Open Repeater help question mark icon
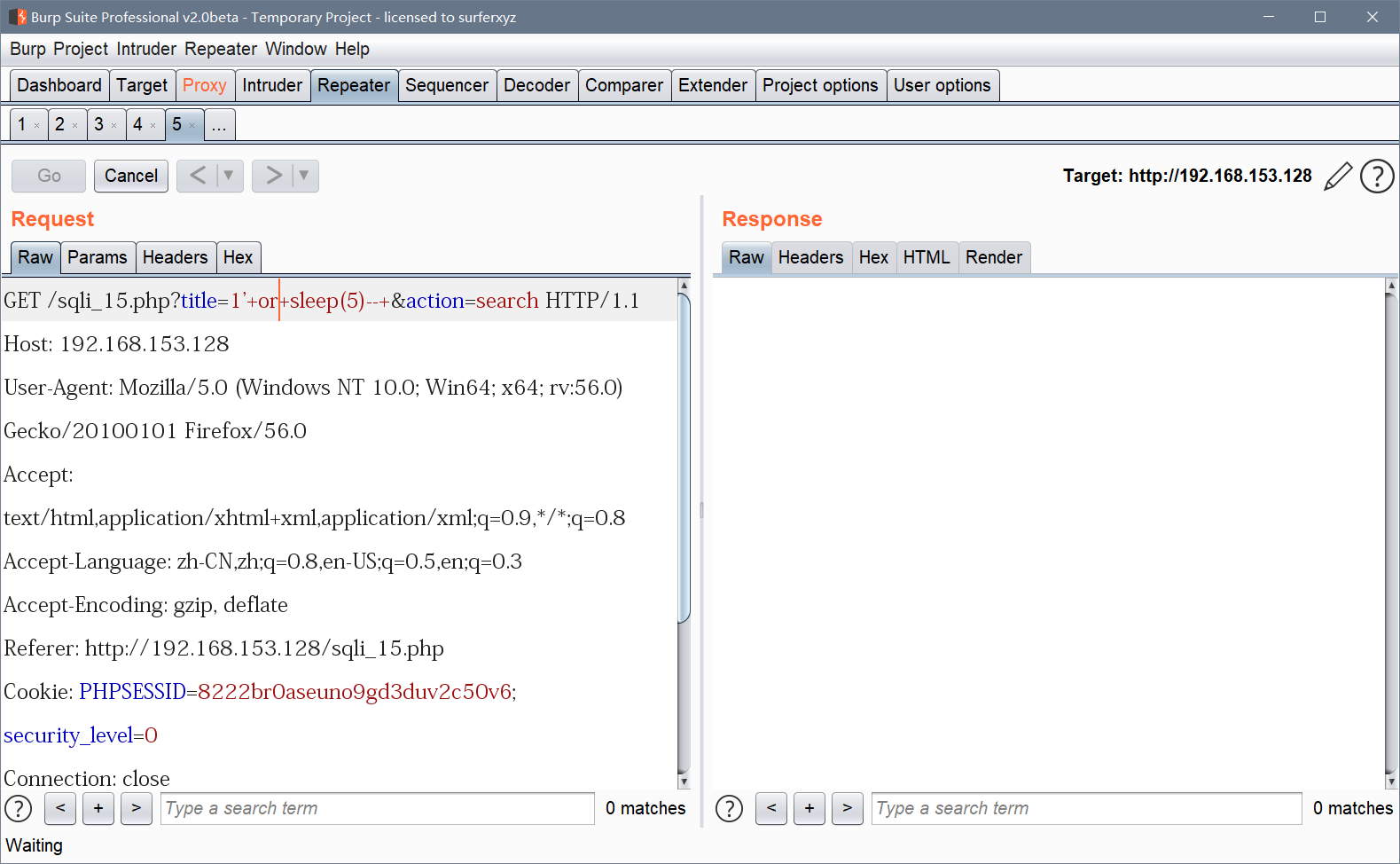 click(1377, 176)
